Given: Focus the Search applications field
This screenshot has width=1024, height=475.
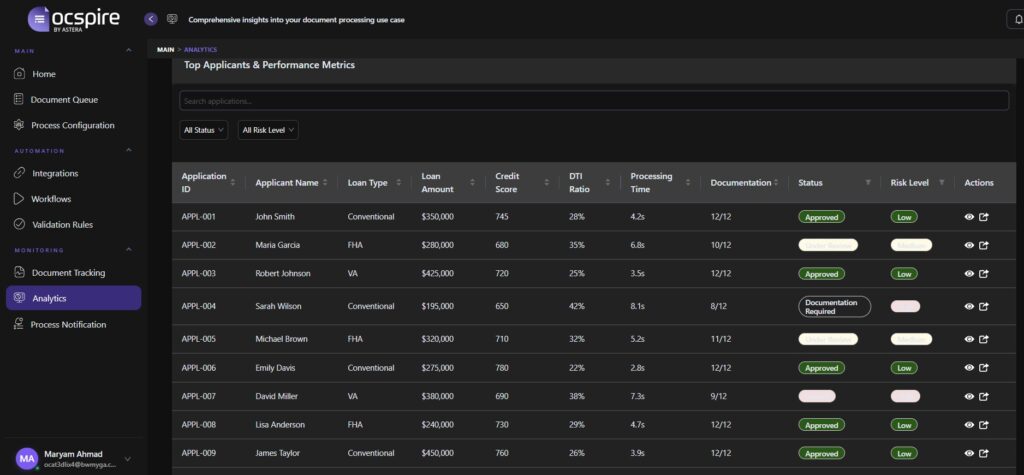Looking at the screenshot, I should tap(594, 101).
